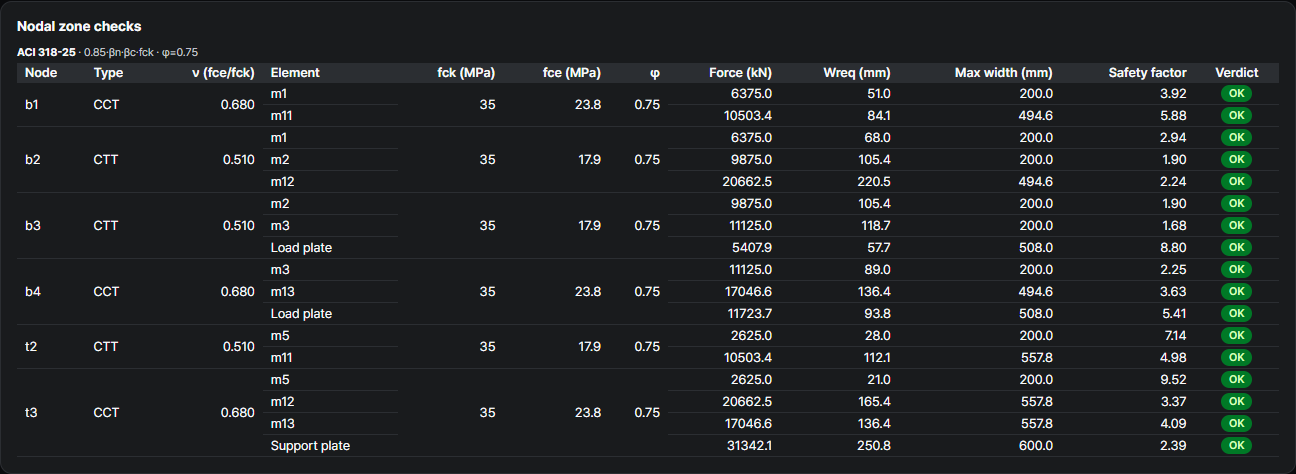Click the m5 element in node t2

pos(279,335)
